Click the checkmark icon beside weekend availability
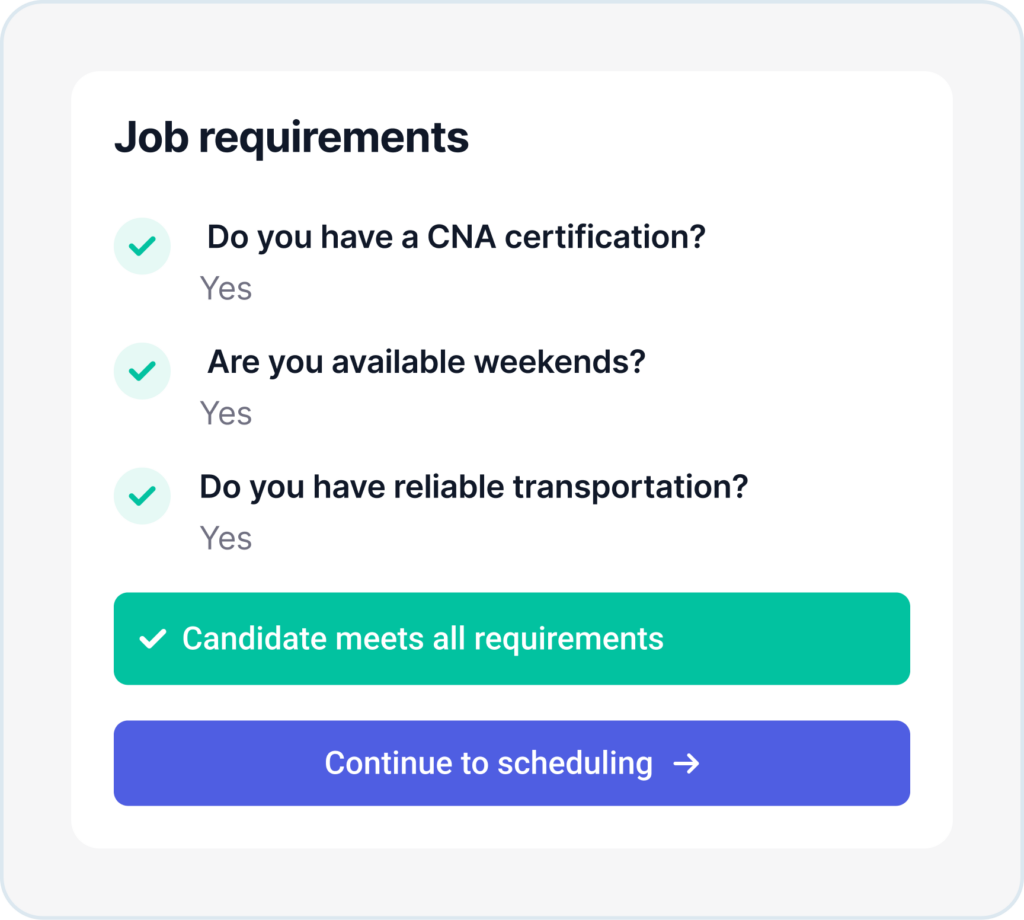1024x920 pixels. 142,371
